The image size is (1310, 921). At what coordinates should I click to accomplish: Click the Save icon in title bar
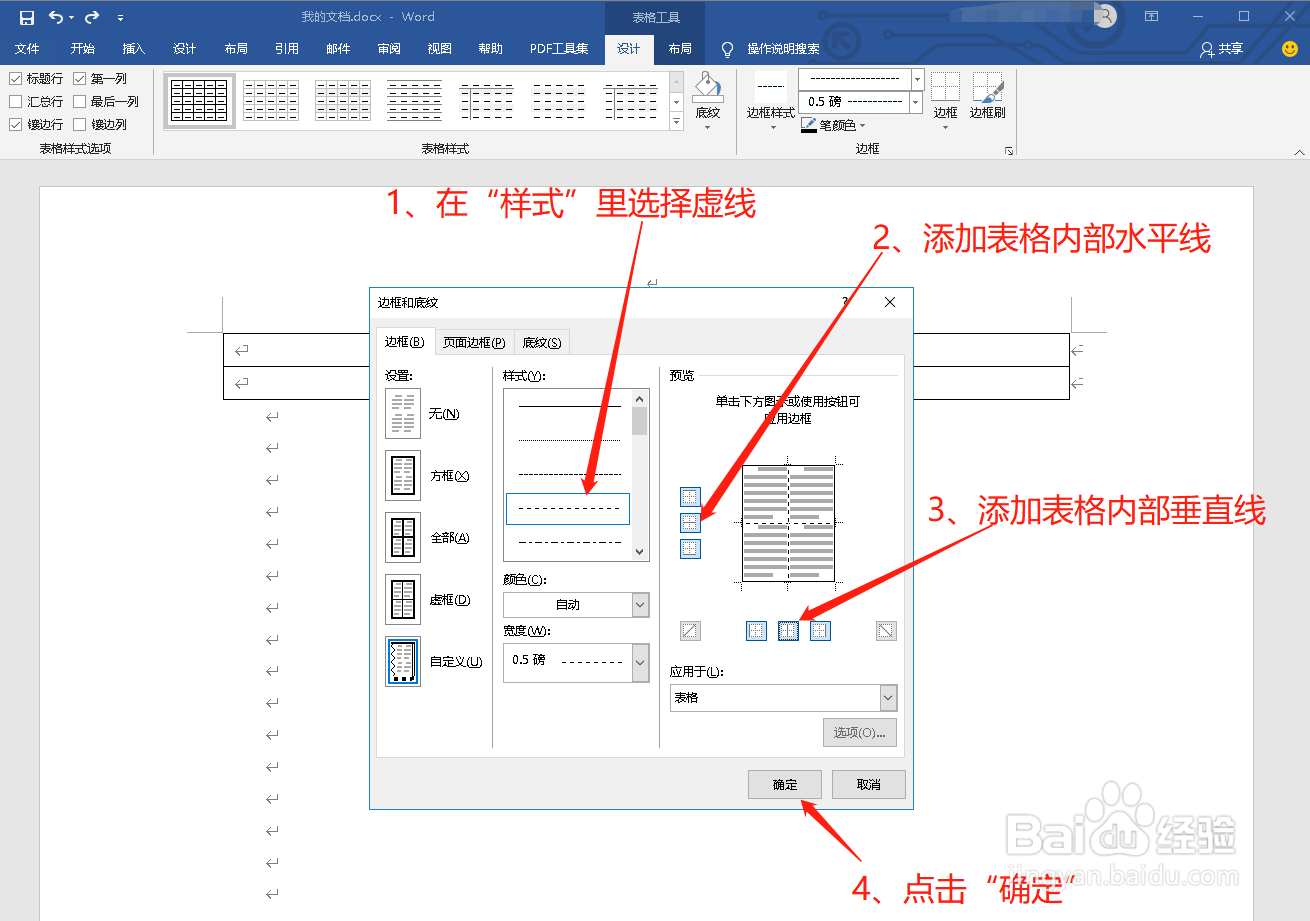coord(27,17)
